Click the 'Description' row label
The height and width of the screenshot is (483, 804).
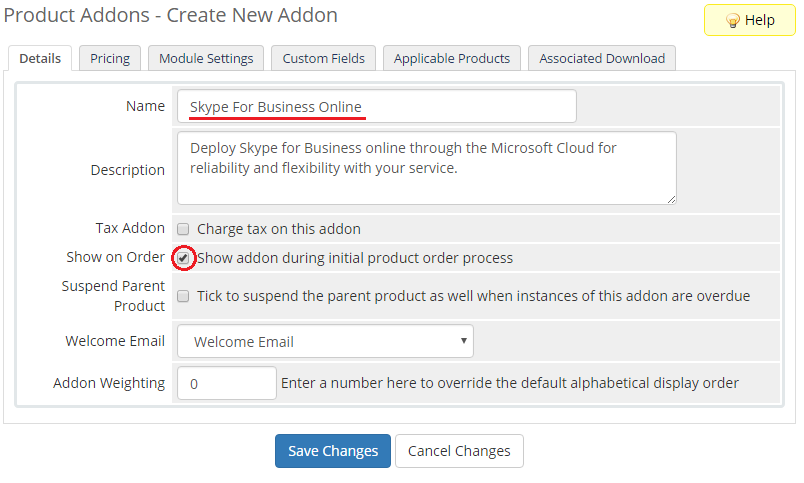128,170
